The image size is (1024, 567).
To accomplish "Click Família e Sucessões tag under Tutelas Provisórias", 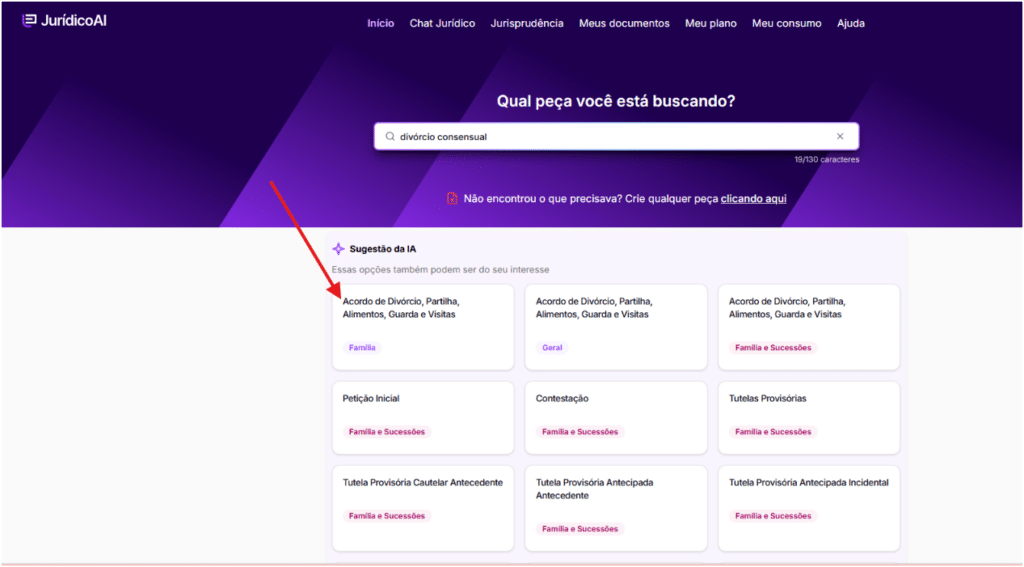I will coord(773,432).
